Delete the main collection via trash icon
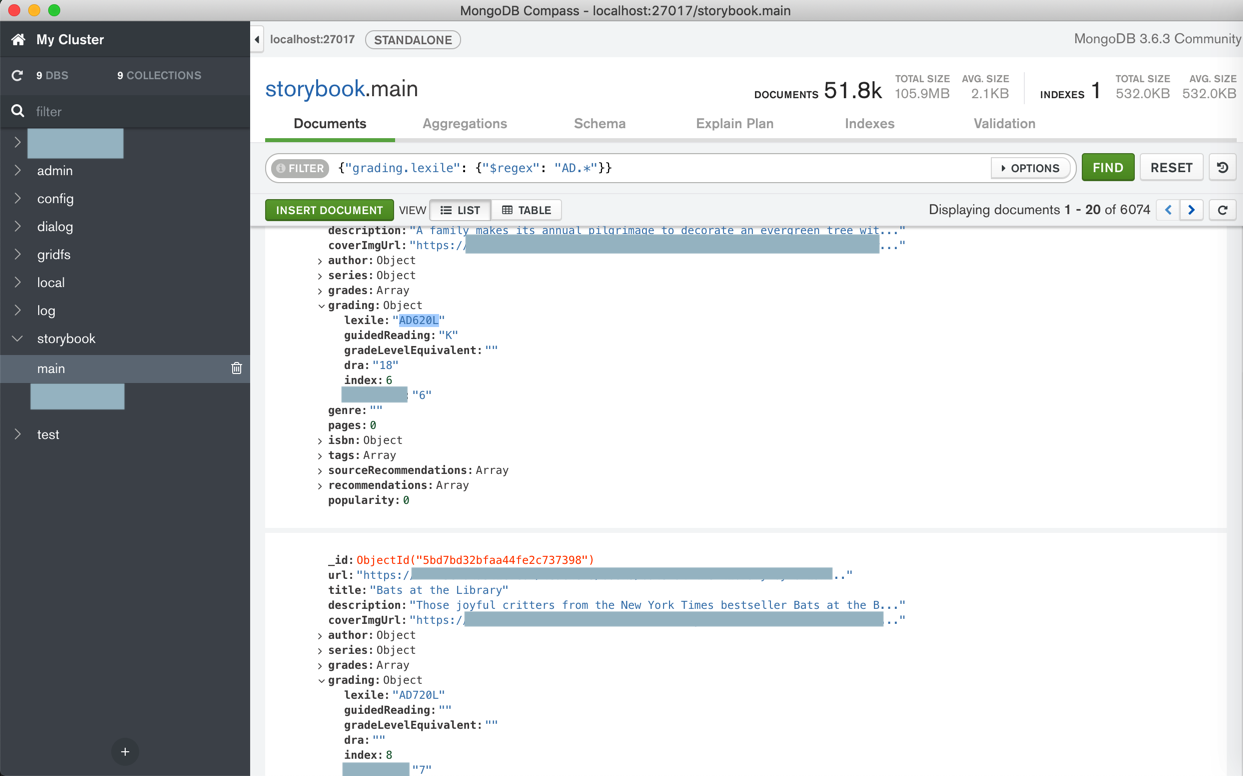Image resolution: width=1243 pixels, height=776 pixels. (x=237, y=368)
